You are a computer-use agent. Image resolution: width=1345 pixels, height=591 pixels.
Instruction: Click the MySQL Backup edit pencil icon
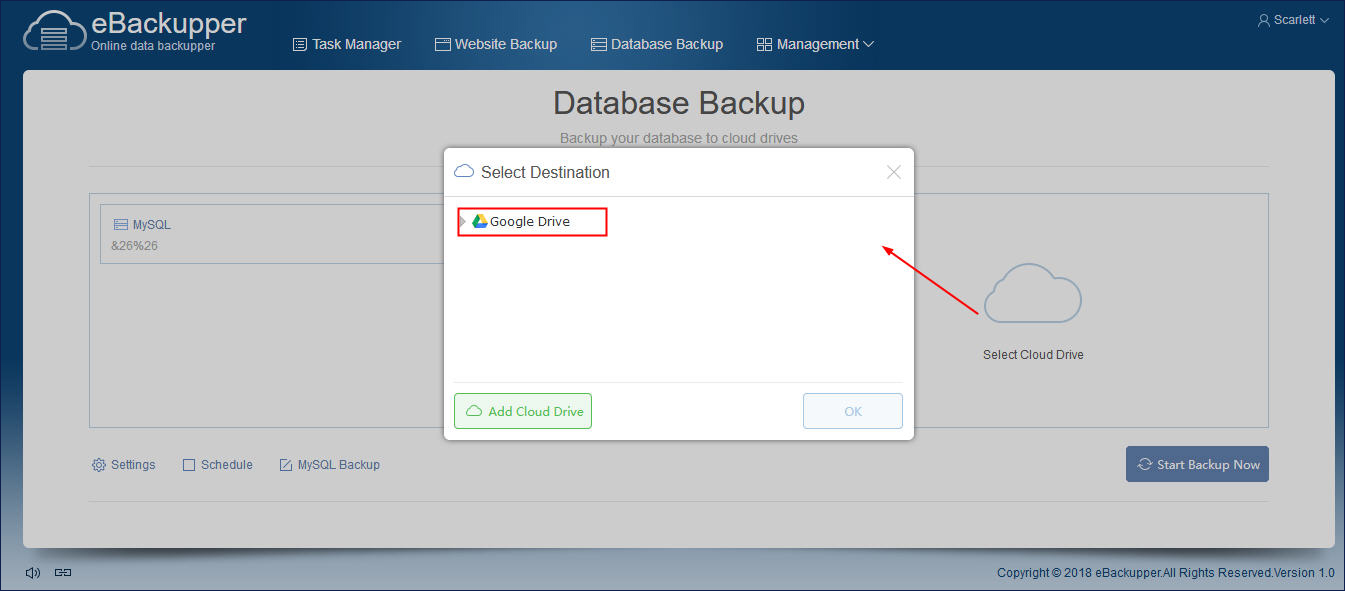(286, 465)
